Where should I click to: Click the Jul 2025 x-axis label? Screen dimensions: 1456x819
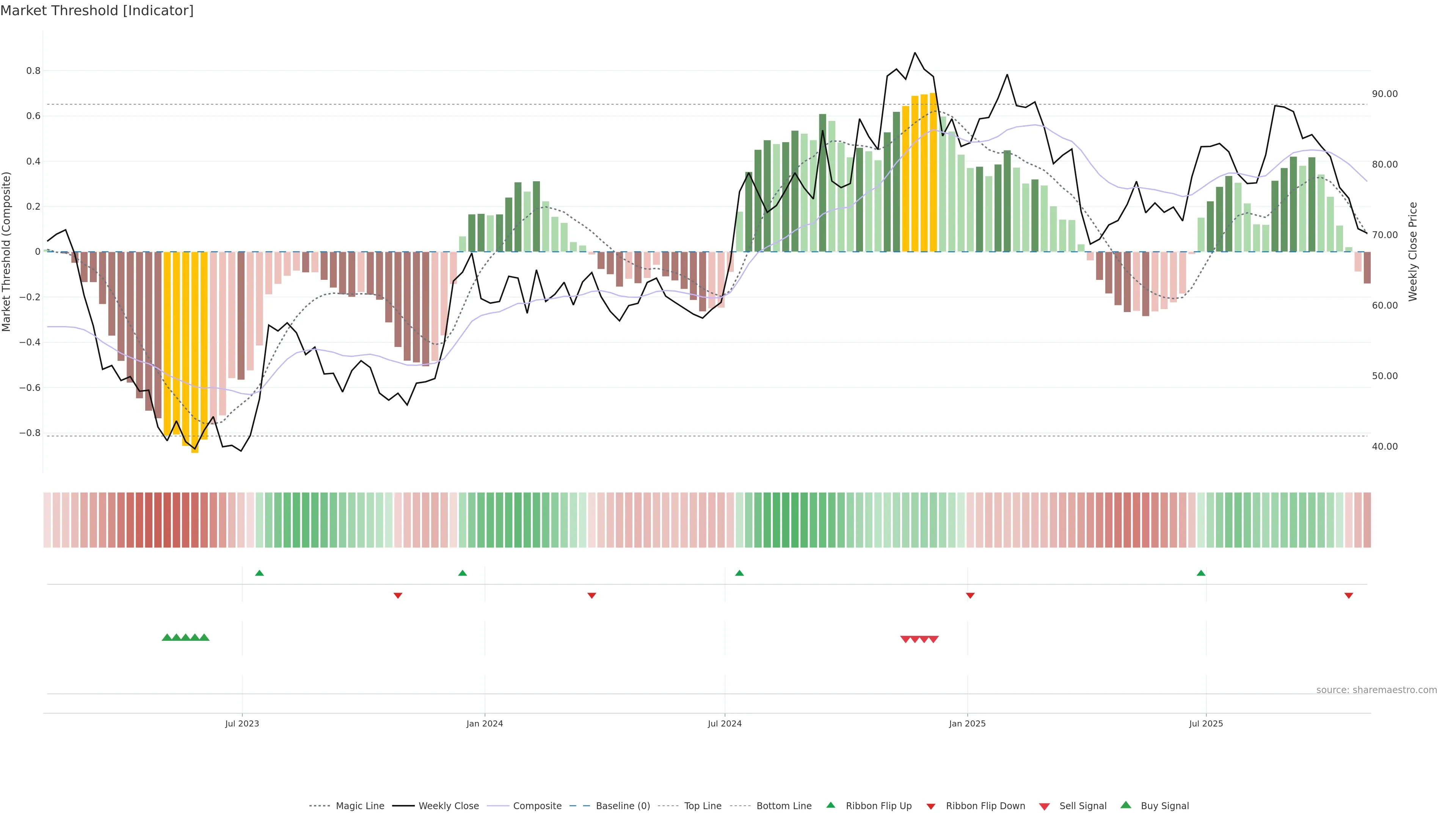(x=1206, y=723)
